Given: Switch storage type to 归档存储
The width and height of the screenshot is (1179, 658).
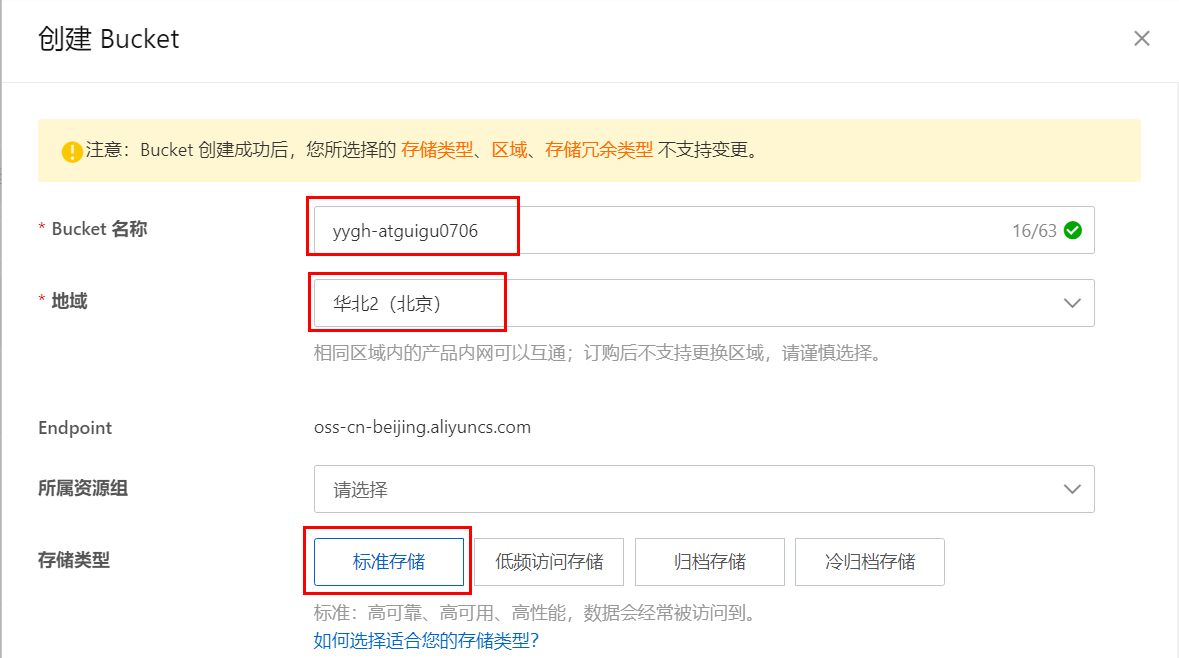Looking at the screenshot, I should [709, 561].
